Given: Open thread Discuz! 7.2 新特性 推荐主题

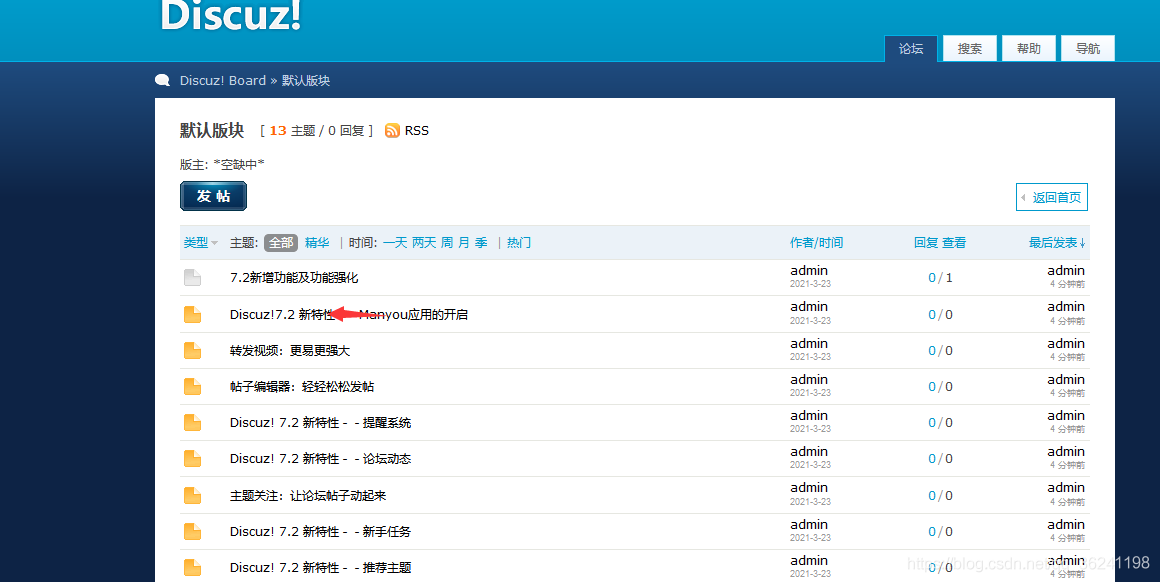Looking at the screenshot, I should [x=320, y=568].
